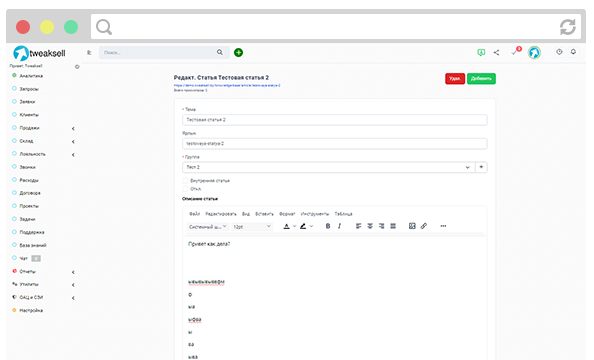594x360 pixels.
Task: Open the green chat message icon in the header
Action: [481, 53]
